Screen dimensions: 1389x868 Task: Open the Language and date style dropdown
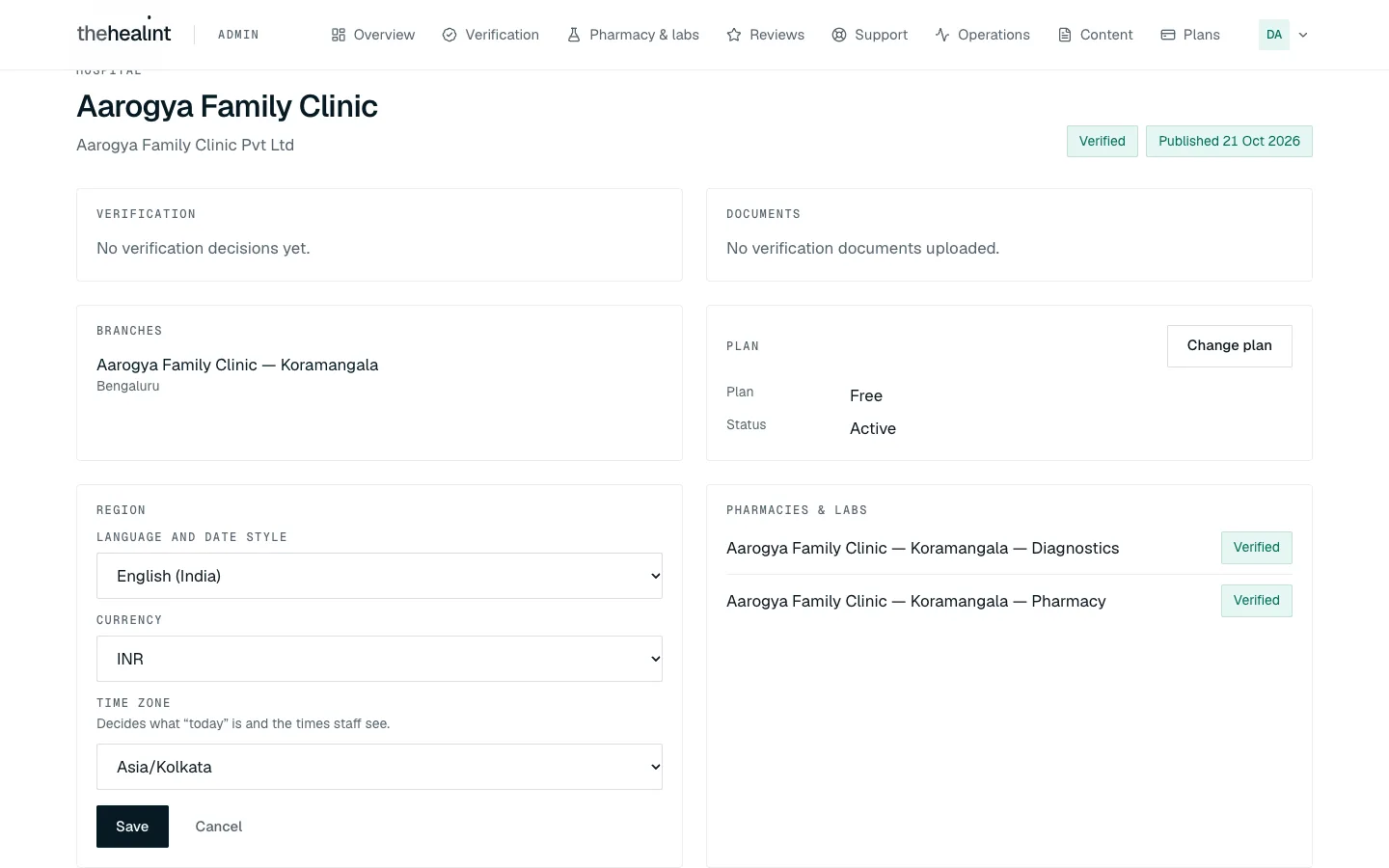pos(379,576)
